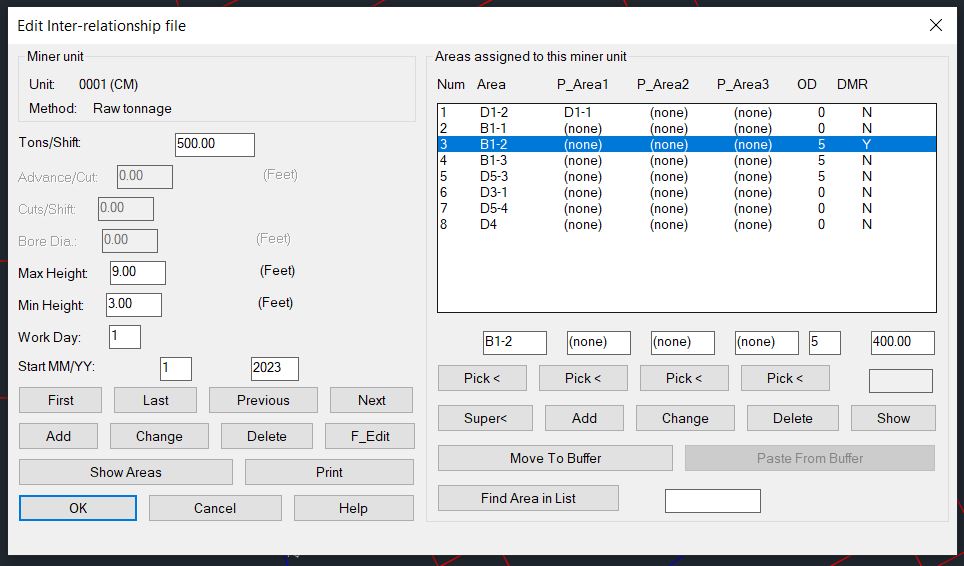The height and width of the screenshot is (566, 964).
Task: Click the Pick < button under Area field
Action: 482,378
